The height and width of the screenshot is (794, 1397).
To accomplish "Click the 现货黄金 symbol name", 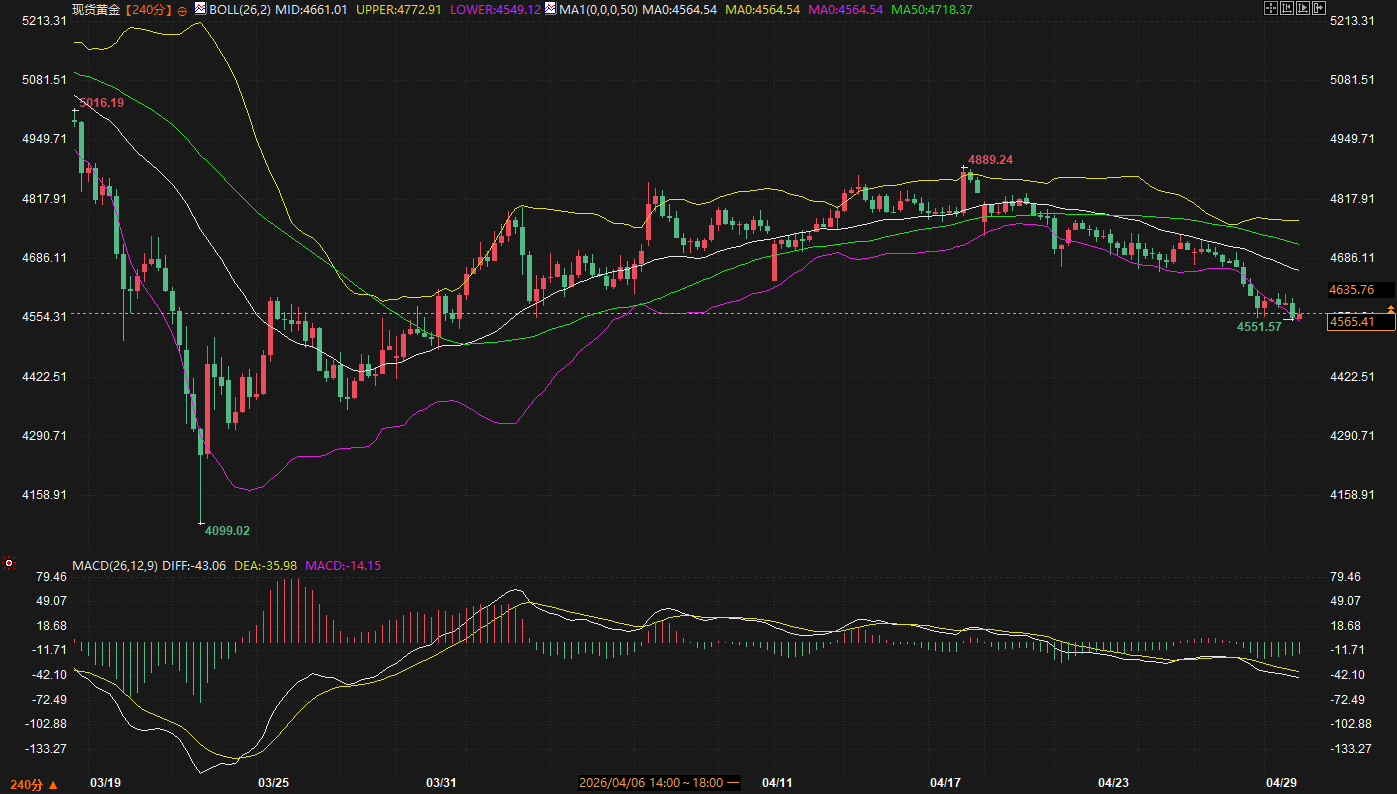I will coord(97,9).
